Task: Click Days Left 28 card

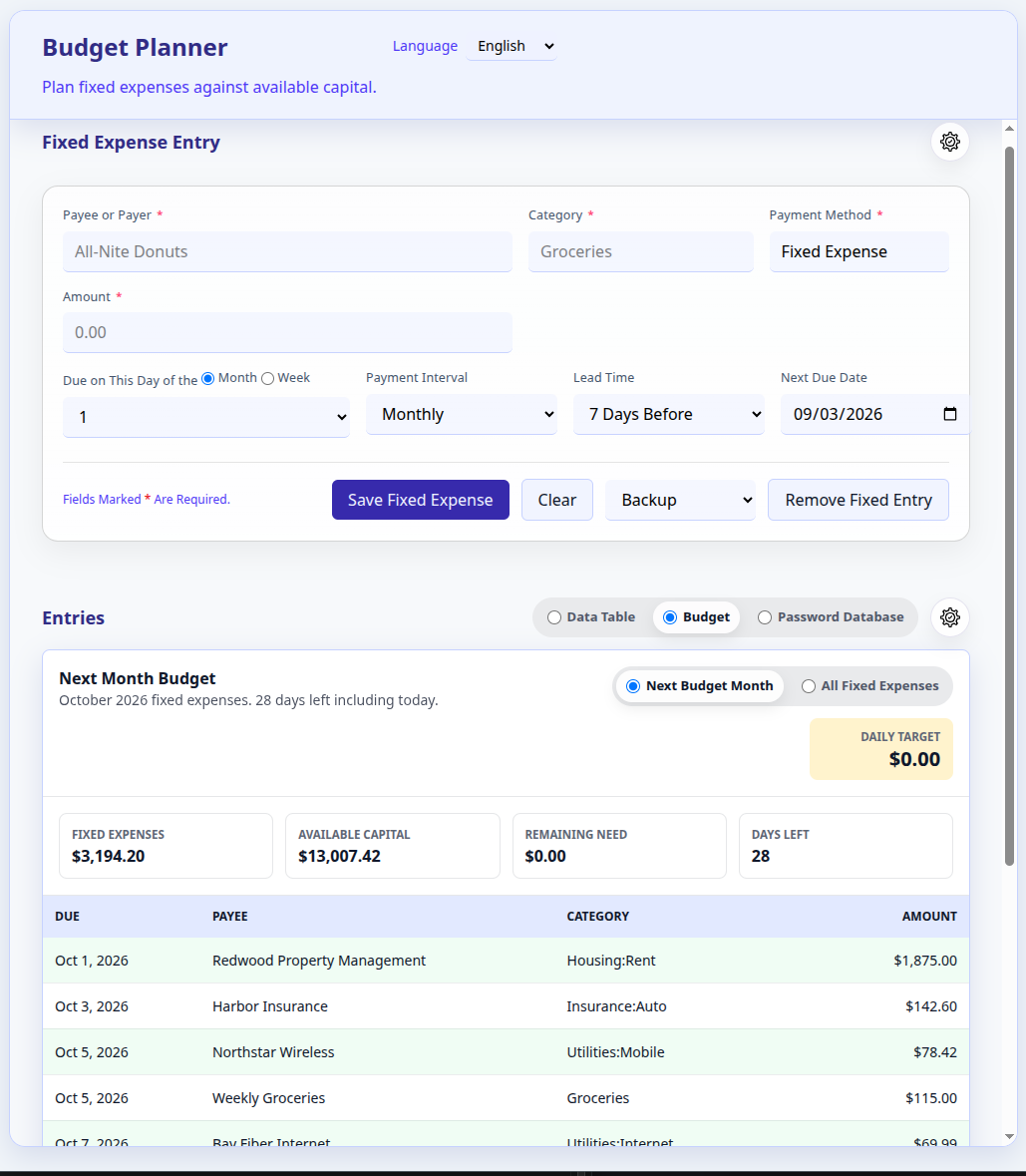Action: (846, 846)
